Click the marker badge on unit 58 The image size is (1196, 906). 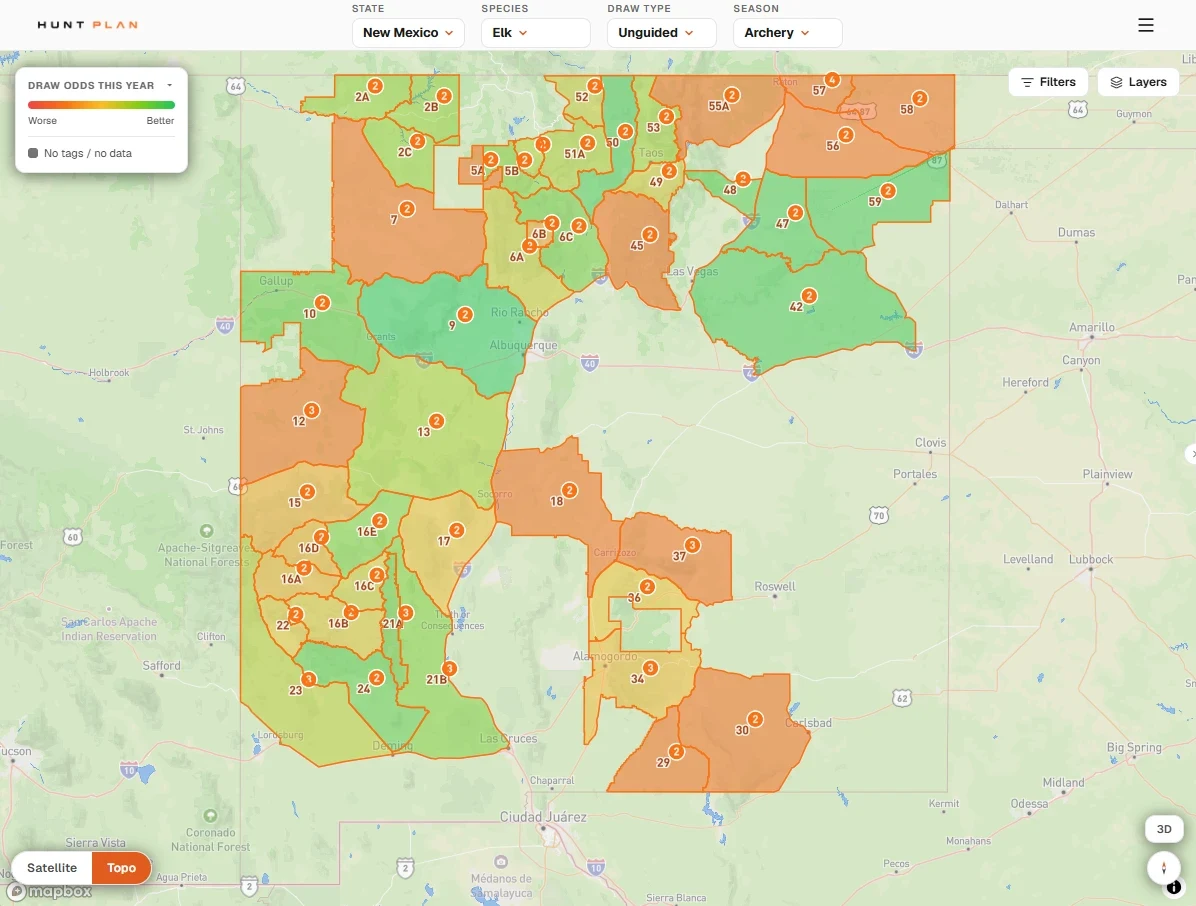[920, 98]
